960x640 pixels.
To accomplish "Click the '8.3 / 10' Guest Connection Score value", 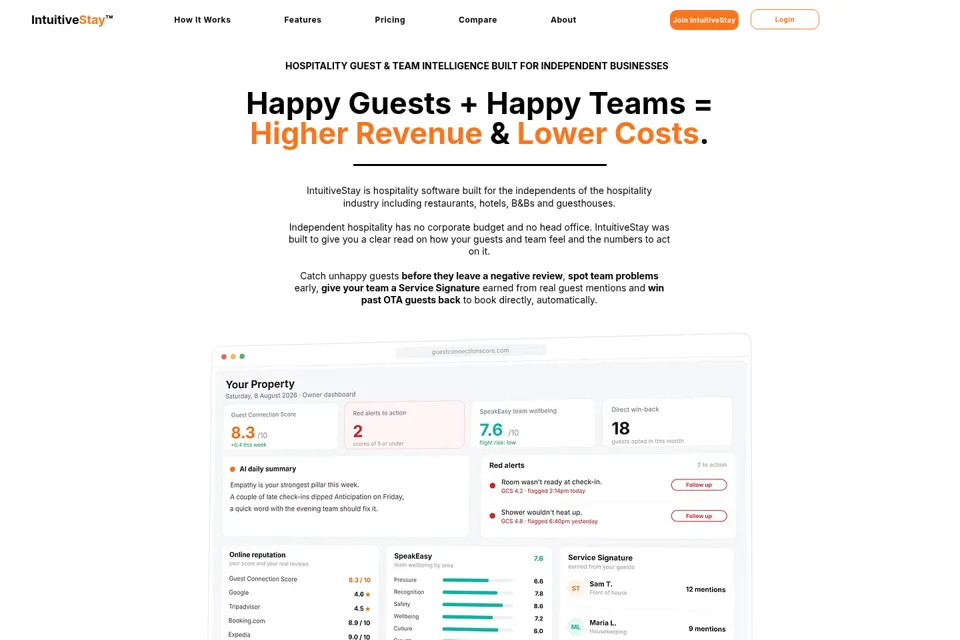I will coord(359,580).
